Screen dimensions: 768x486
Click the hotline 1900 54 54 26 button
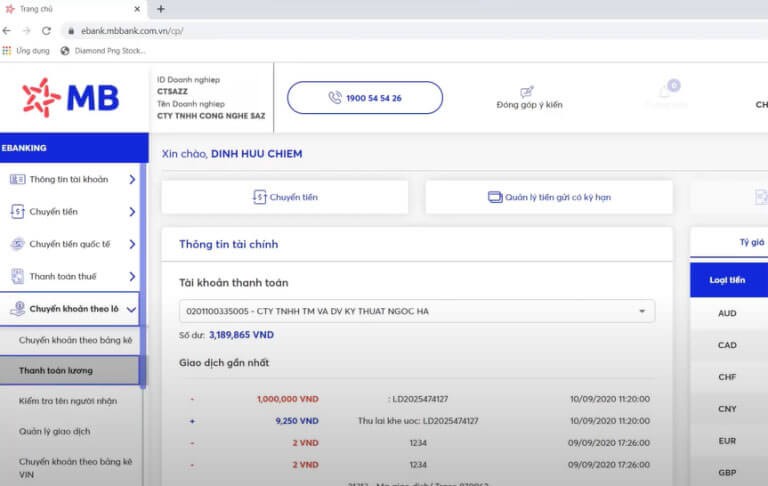[365, 98]
